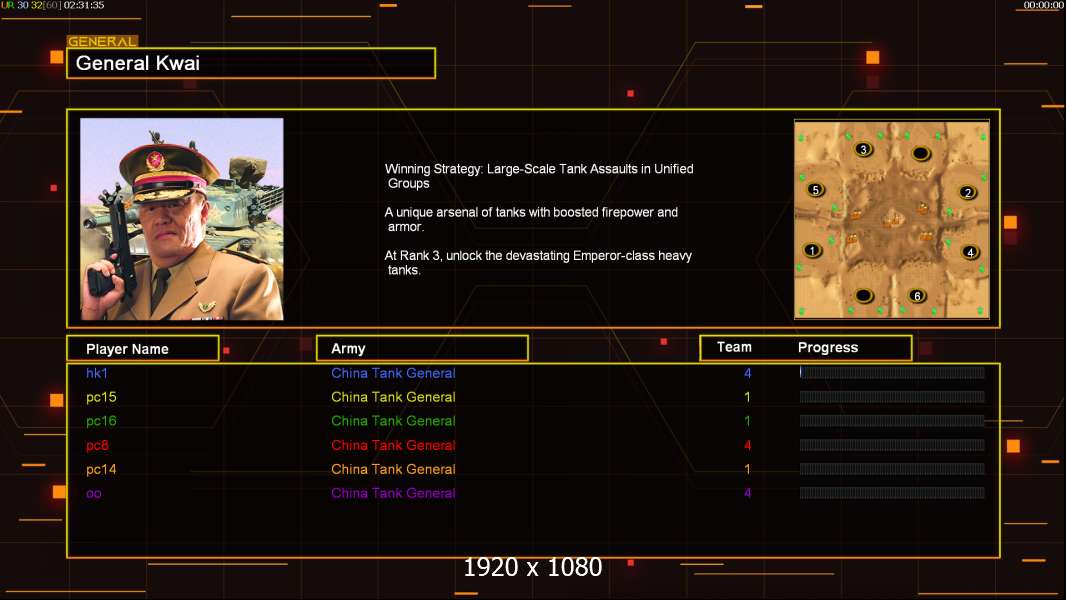Click the GENERAL label tag

pos(102,41)
